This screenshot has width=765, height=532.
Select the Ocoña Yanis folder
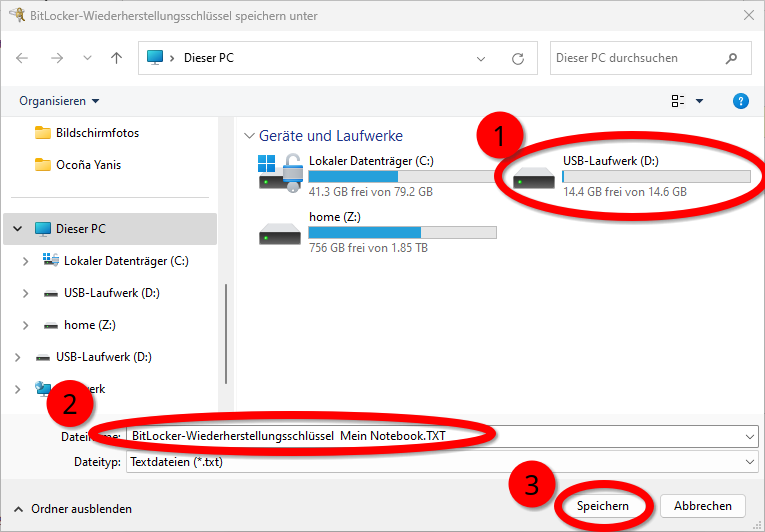coord(78,165)
